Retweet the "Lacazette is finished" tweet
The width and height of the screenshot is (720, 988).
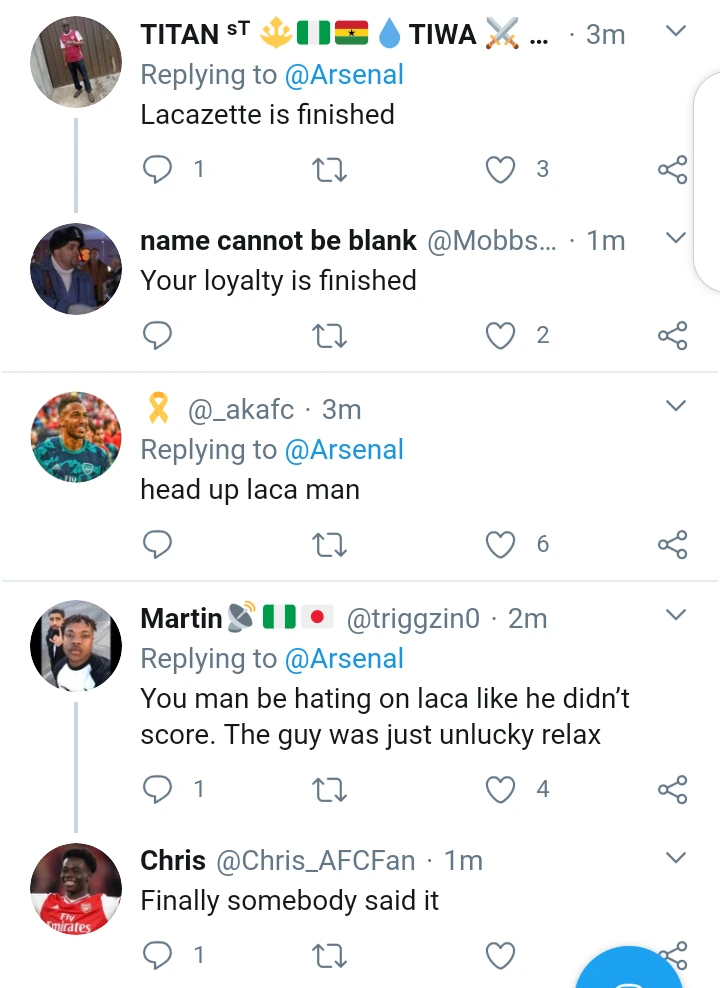[330, 170]
